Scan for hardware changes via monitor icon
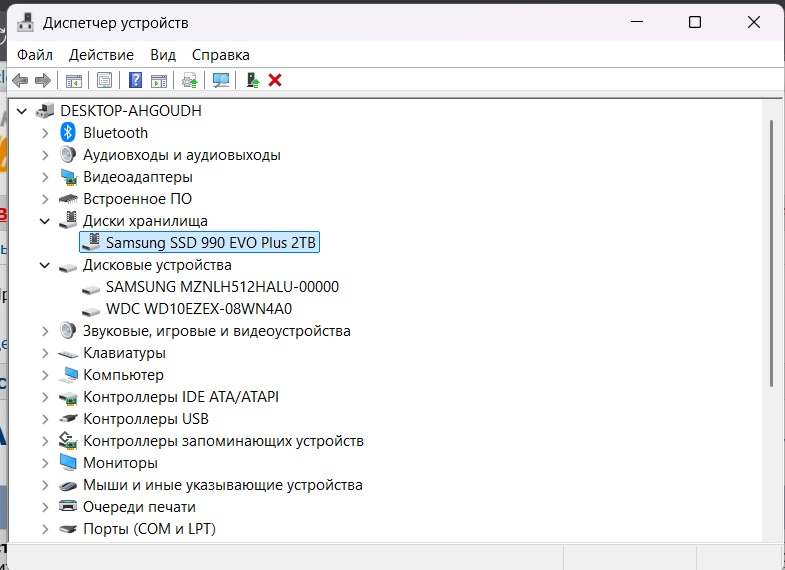Screen dimensions: 785x570 click(x=221, y=80)
